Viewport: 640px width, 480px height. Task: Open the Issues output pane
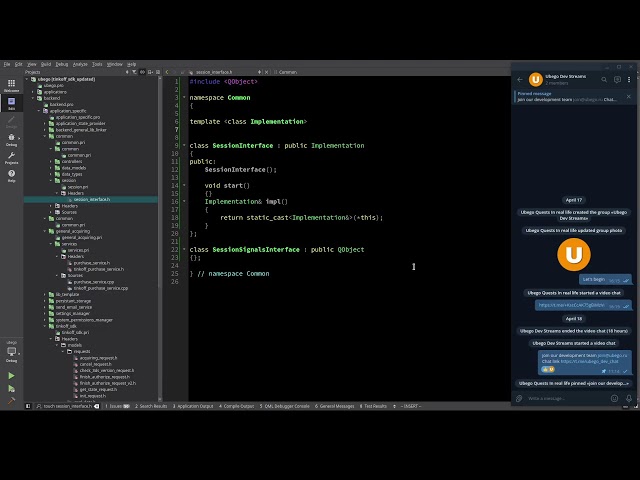117,406
